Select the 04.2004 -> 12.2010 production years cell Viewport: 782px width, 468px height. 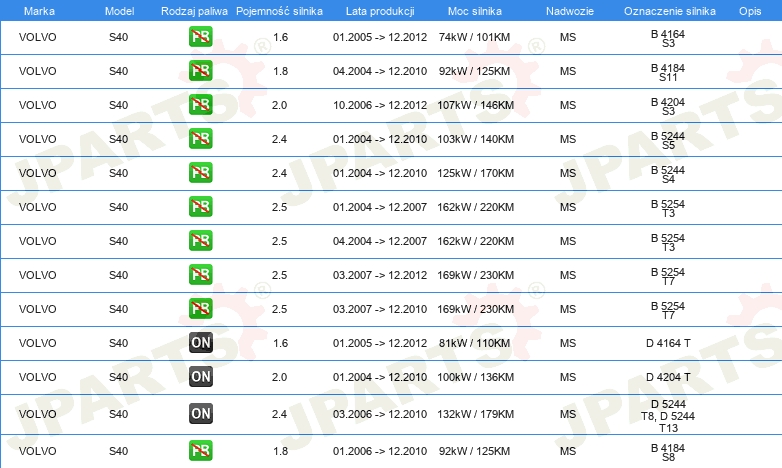pos(380,71)
